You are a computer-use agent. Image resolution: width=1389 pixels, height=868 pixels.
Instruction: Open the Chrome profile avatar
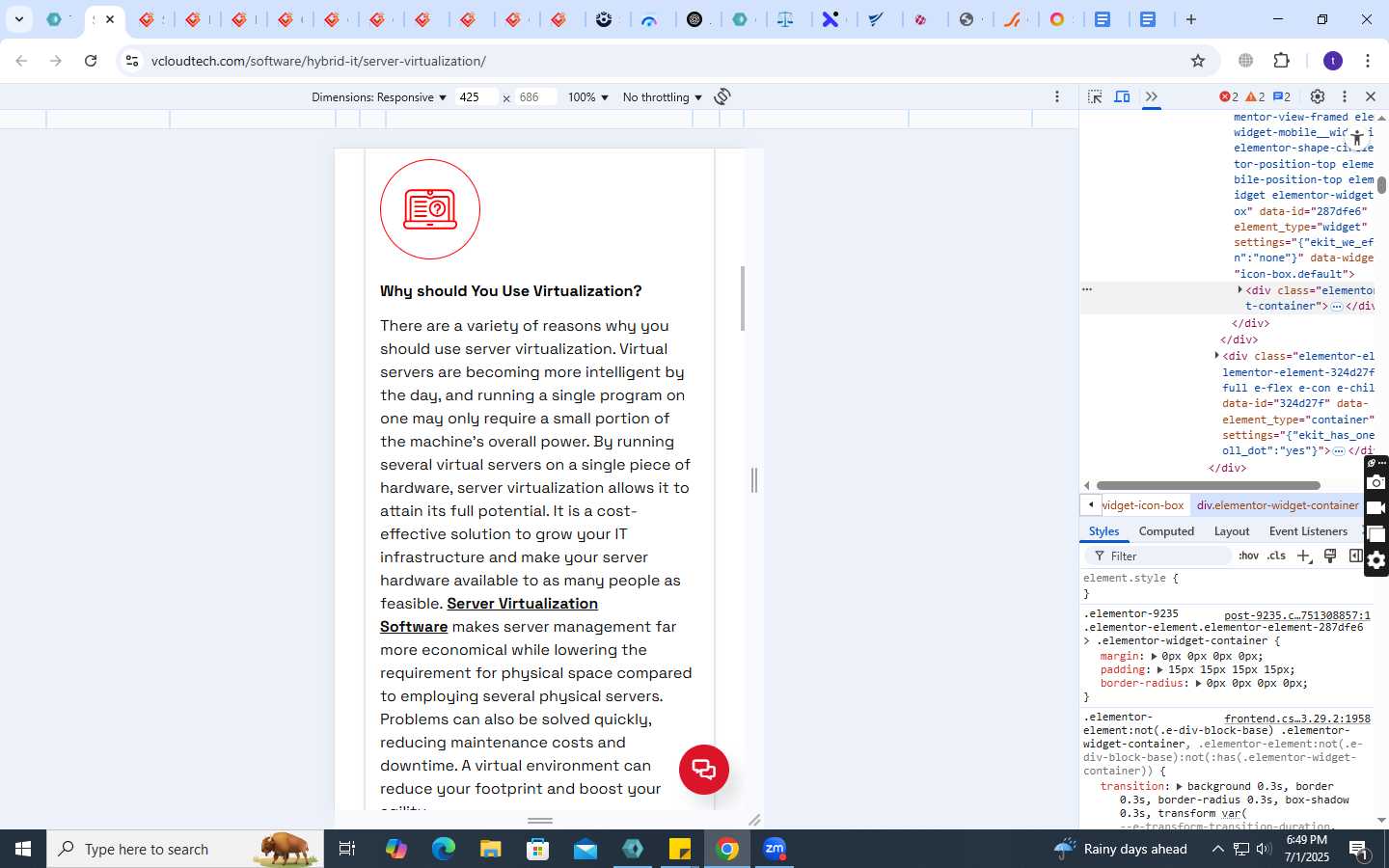(x=1333, y=61)
